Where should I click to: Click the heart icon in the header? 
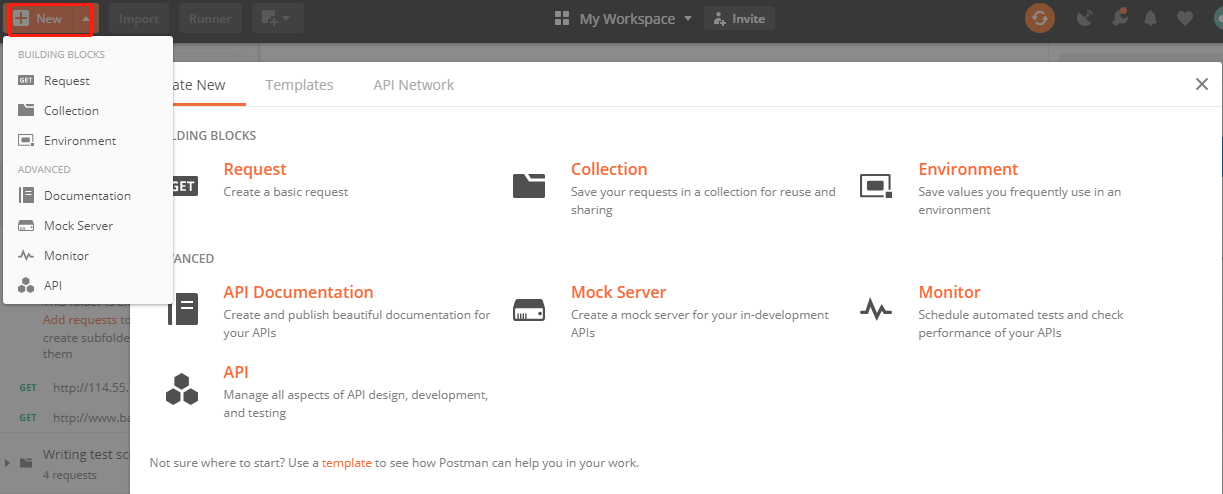(1184, 18)
